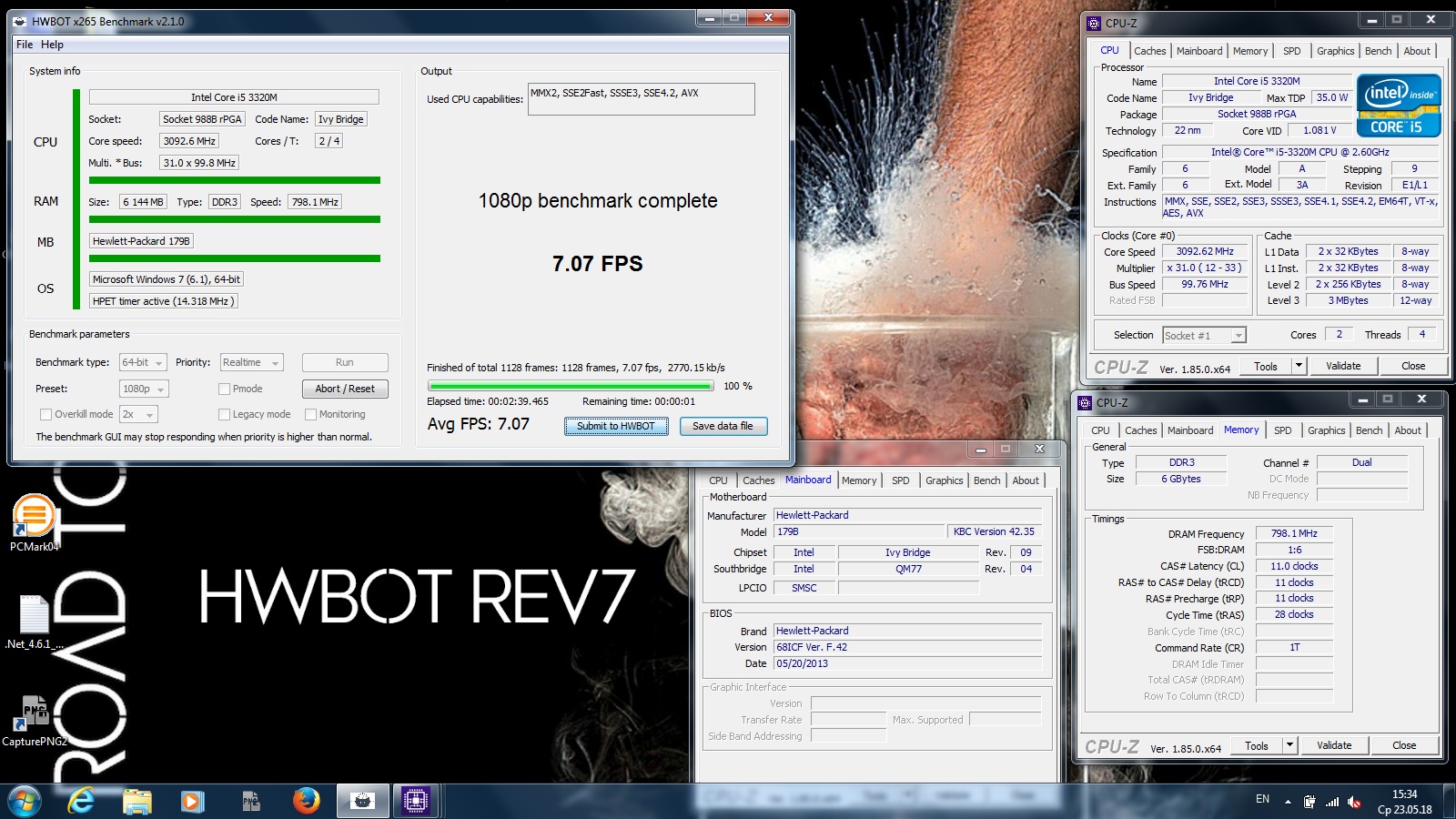Screen dimensions: 1456x819
Task: Toggle the Legacy mode checkbox
Action: point(224,414)
